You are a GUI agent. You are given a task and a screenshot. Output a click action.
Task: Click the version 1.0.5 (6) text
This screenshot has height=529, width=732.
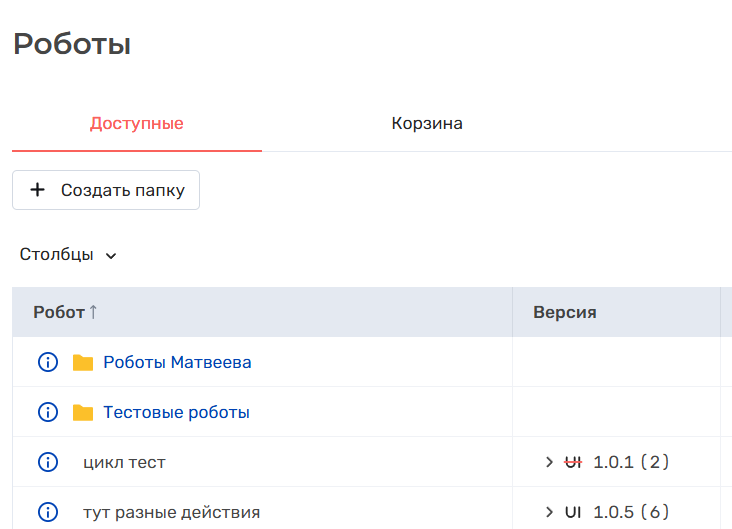click(x=631, y=512)
